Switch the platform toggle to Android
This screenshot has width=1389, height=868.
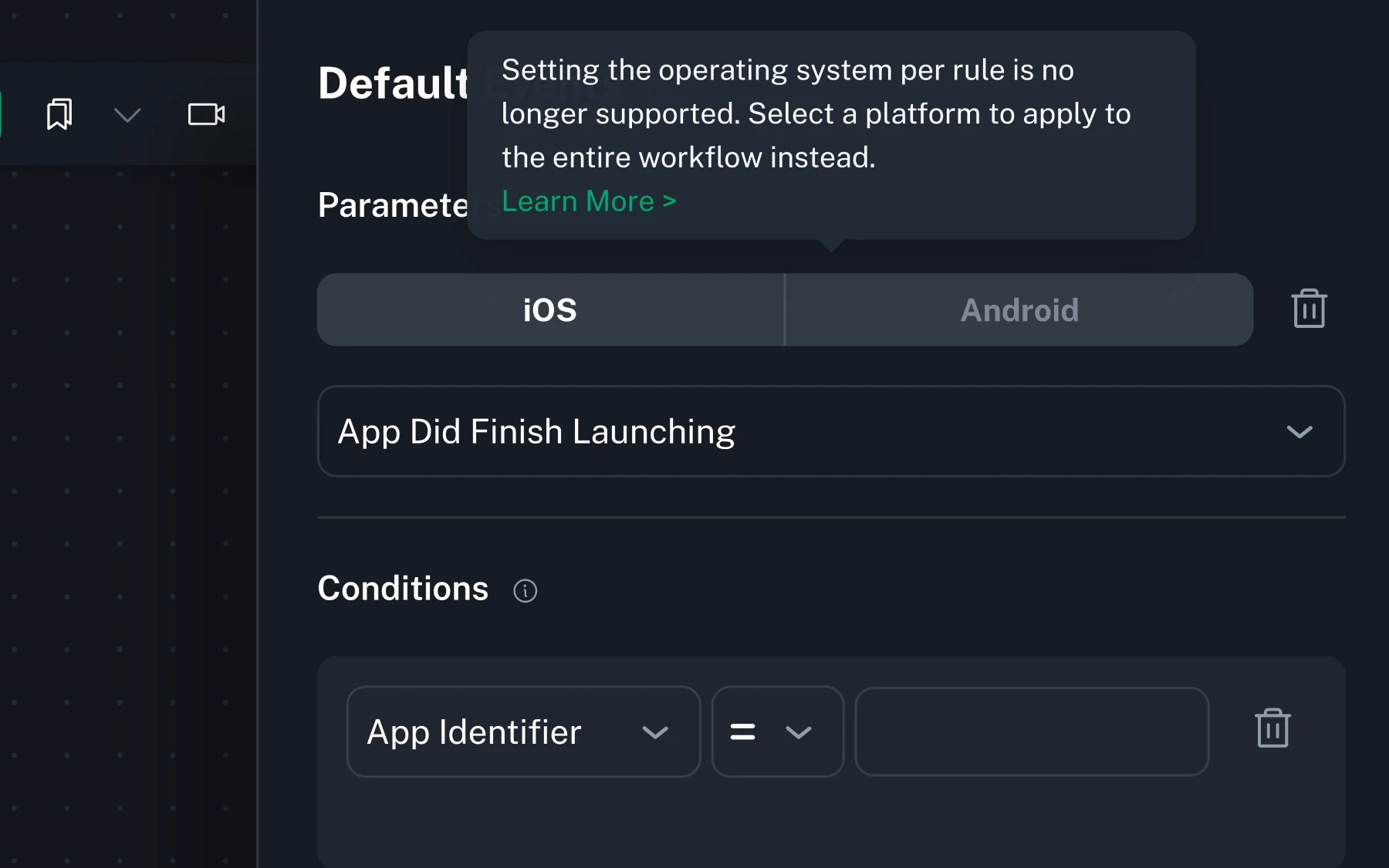tap(1019, 310)
